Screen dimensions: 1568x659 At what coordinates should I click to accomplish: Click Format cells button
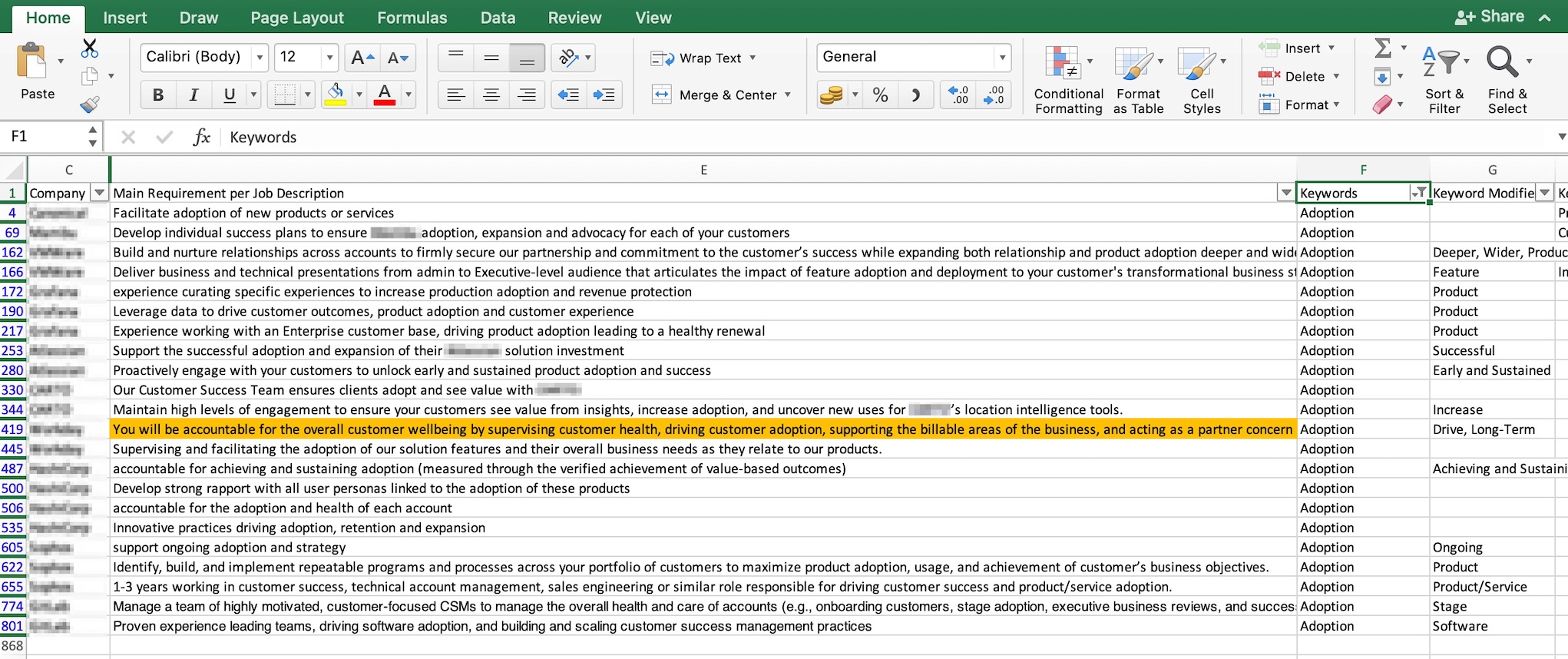pyautogui.click(x=1293, y=105)
